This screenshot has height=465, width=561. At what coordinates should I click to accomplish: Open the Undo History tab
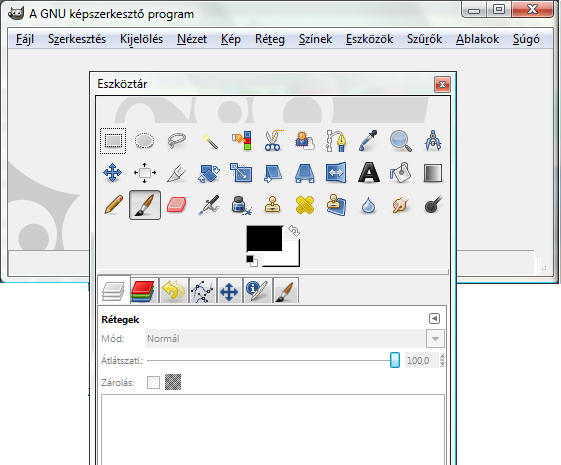tap(174, 291)
